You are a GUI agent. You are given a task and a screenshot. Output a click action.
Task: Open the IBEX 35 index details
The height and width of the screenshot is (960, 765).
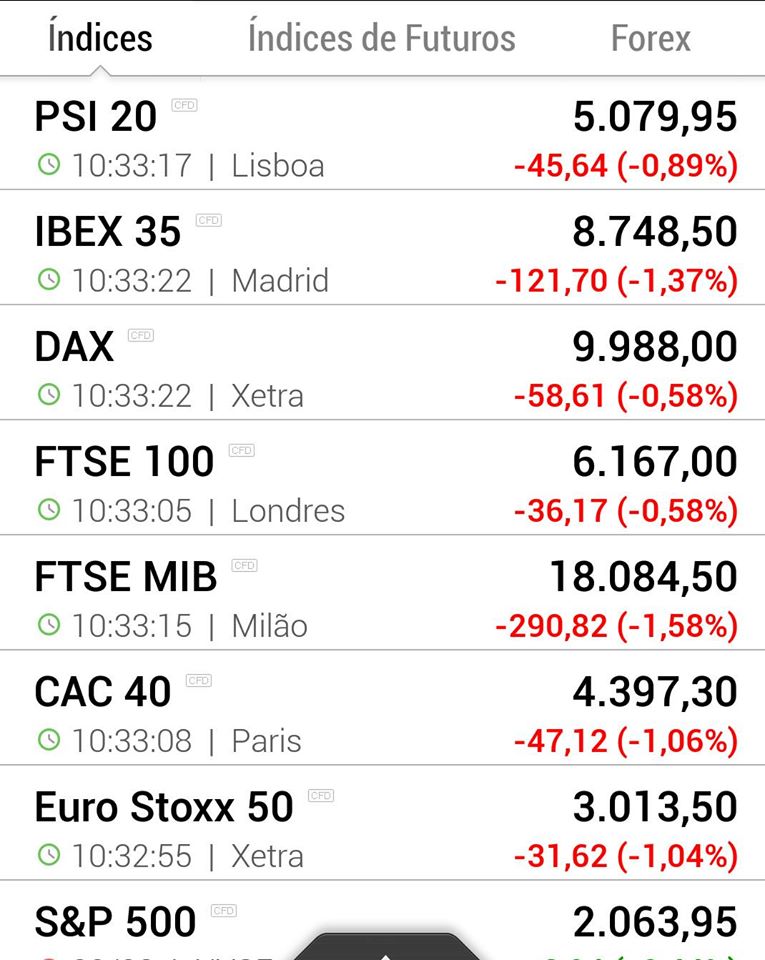click(x=382, y=247)
